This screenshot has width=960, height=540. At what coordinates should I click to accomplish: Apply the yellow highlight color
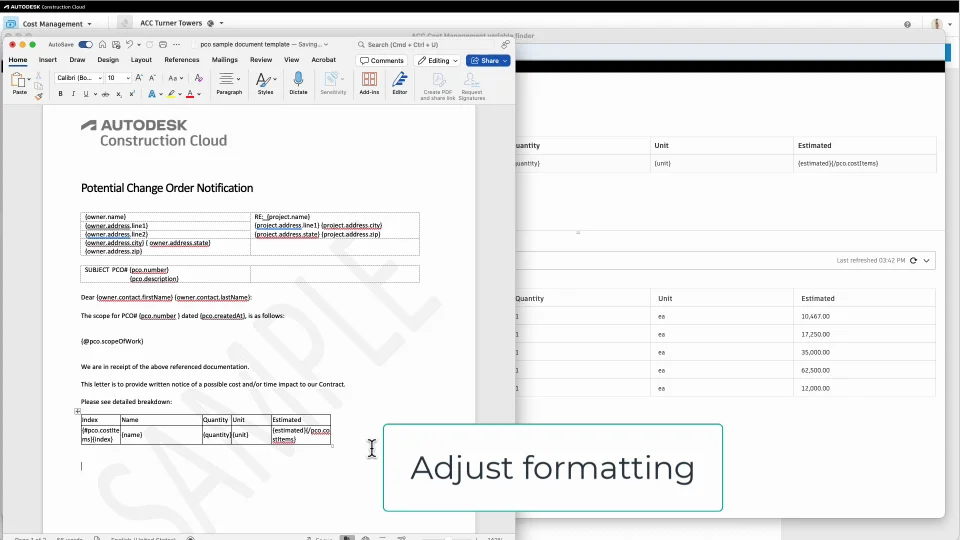tap(171, 94)
